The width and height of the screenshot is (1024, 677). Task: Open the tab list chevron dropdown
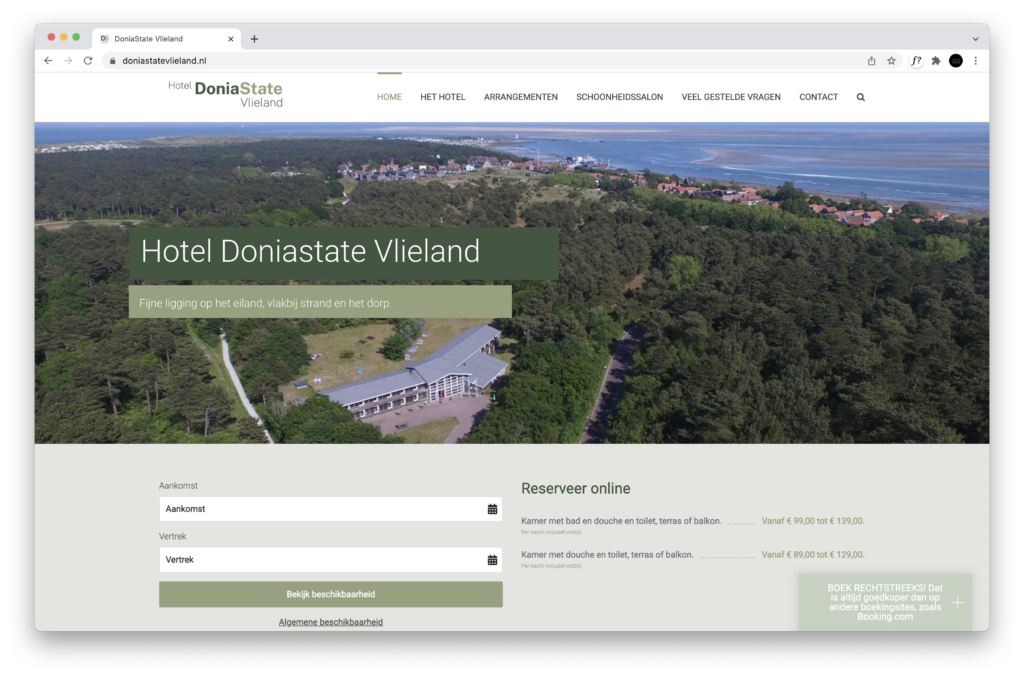tap(975, 39)
